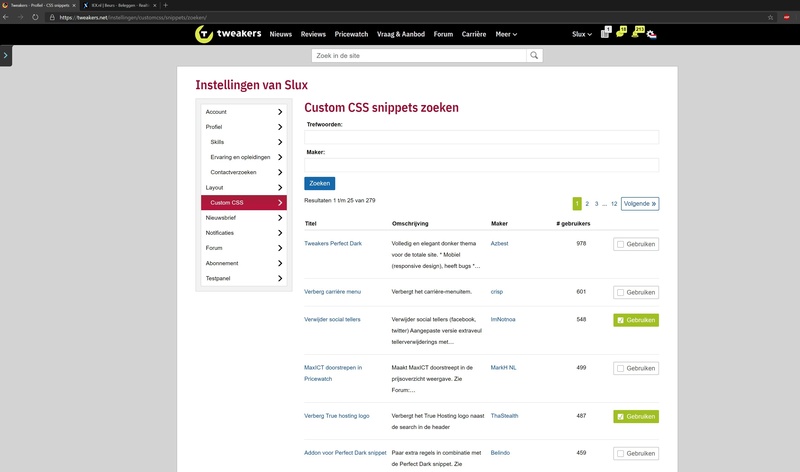The height and width of the screenshot is (472, 800).
Task: Click the browser forward arrow
Action: pos(20,17)
